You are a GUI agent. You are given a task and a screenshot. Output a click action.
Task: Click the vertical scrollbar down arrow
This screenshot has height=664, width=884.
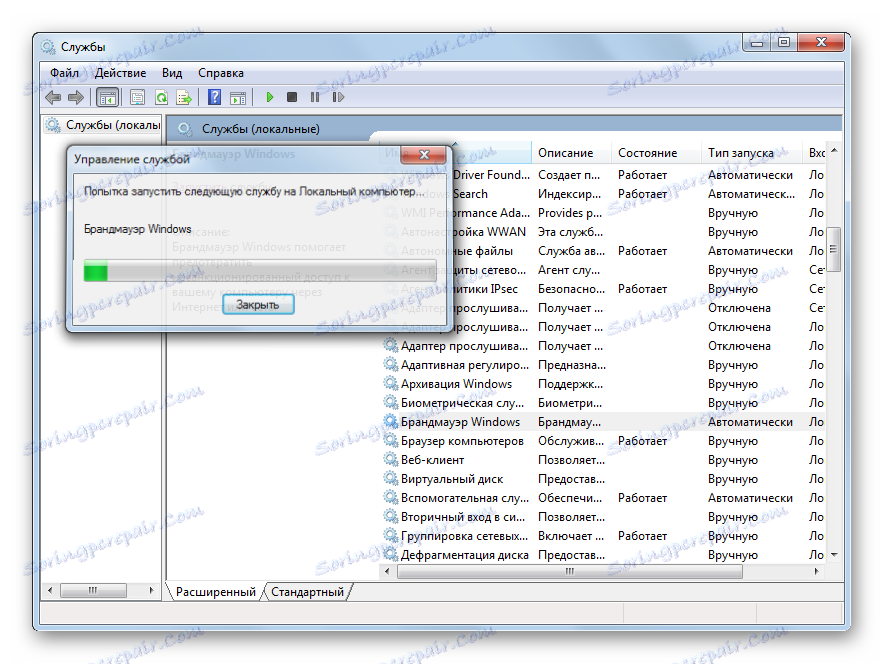pos(834,555)
